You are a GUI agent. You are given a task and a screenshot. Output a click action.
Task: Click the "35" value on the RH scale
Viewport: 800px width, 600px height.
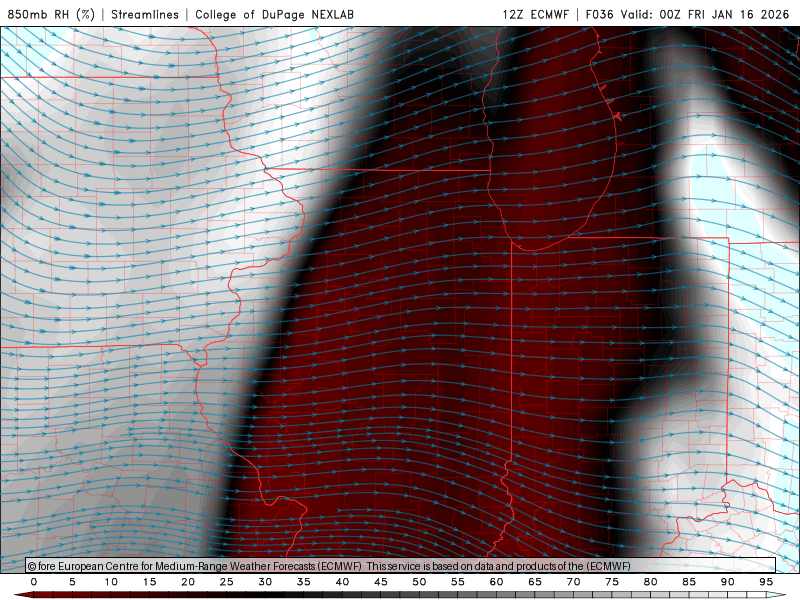click(304, 582)
